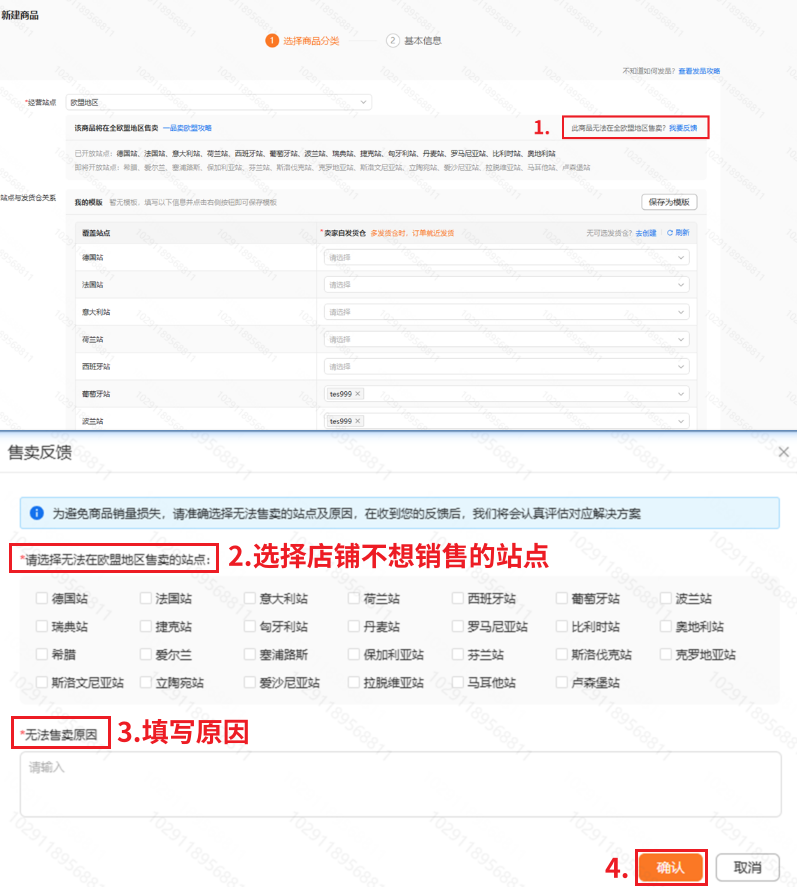Screen dimensions: 797x887
Task: Expand warehouse dropdown for 法国站 row
Action: [x=507, y=285]
